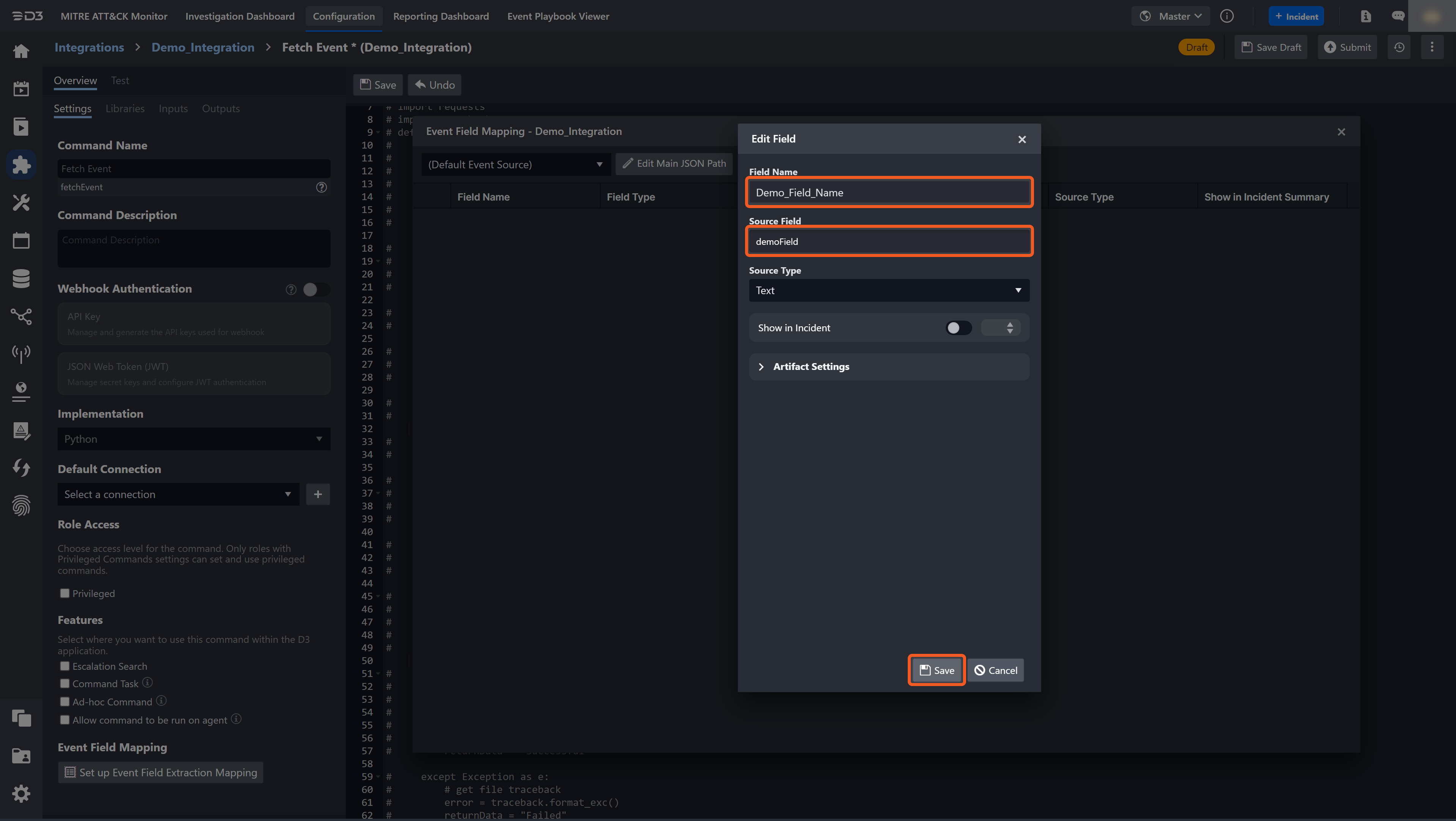Click Save in the Edit Field dialog
The height and width of the screenshot is (821, 1456).
tap(936, 670)
